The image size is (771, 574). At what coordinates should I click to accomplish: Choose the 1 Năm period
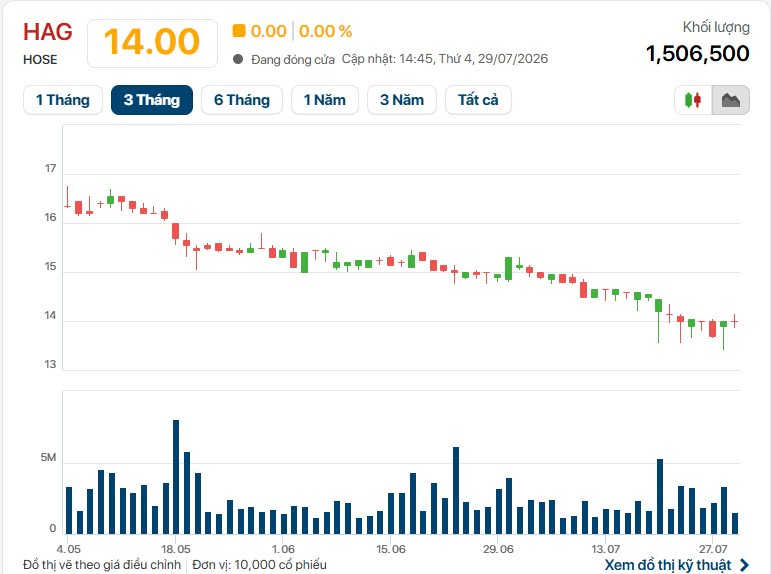tap(325, 100)
